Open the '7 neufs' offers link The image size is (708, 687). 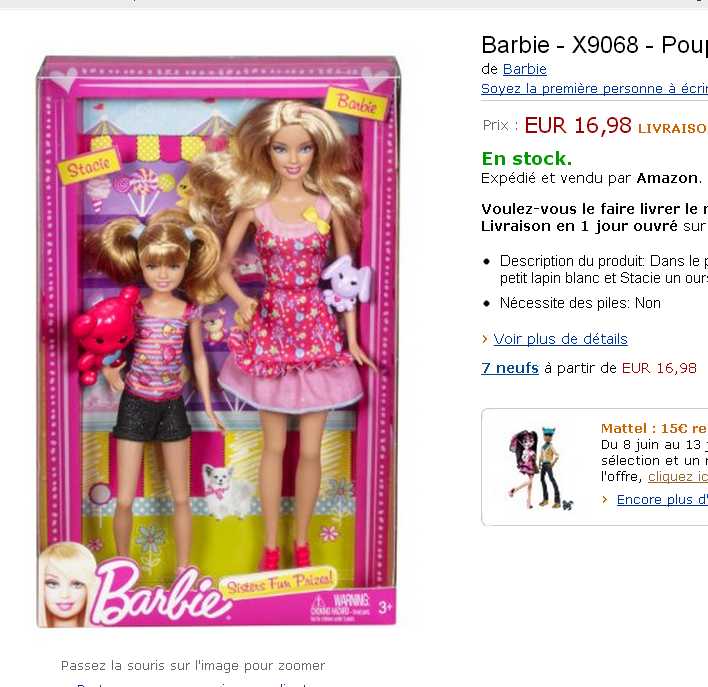click(x=510, y=368)
